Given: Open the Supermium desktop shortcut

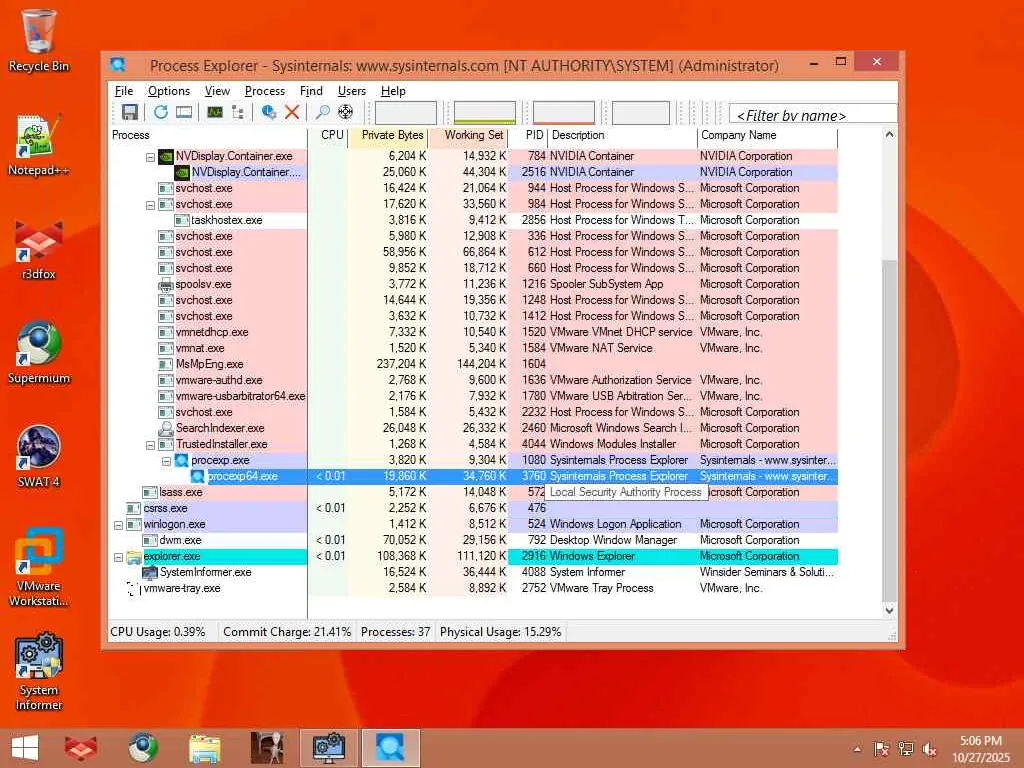Looking at the screenshot, I should click(39, 353).
